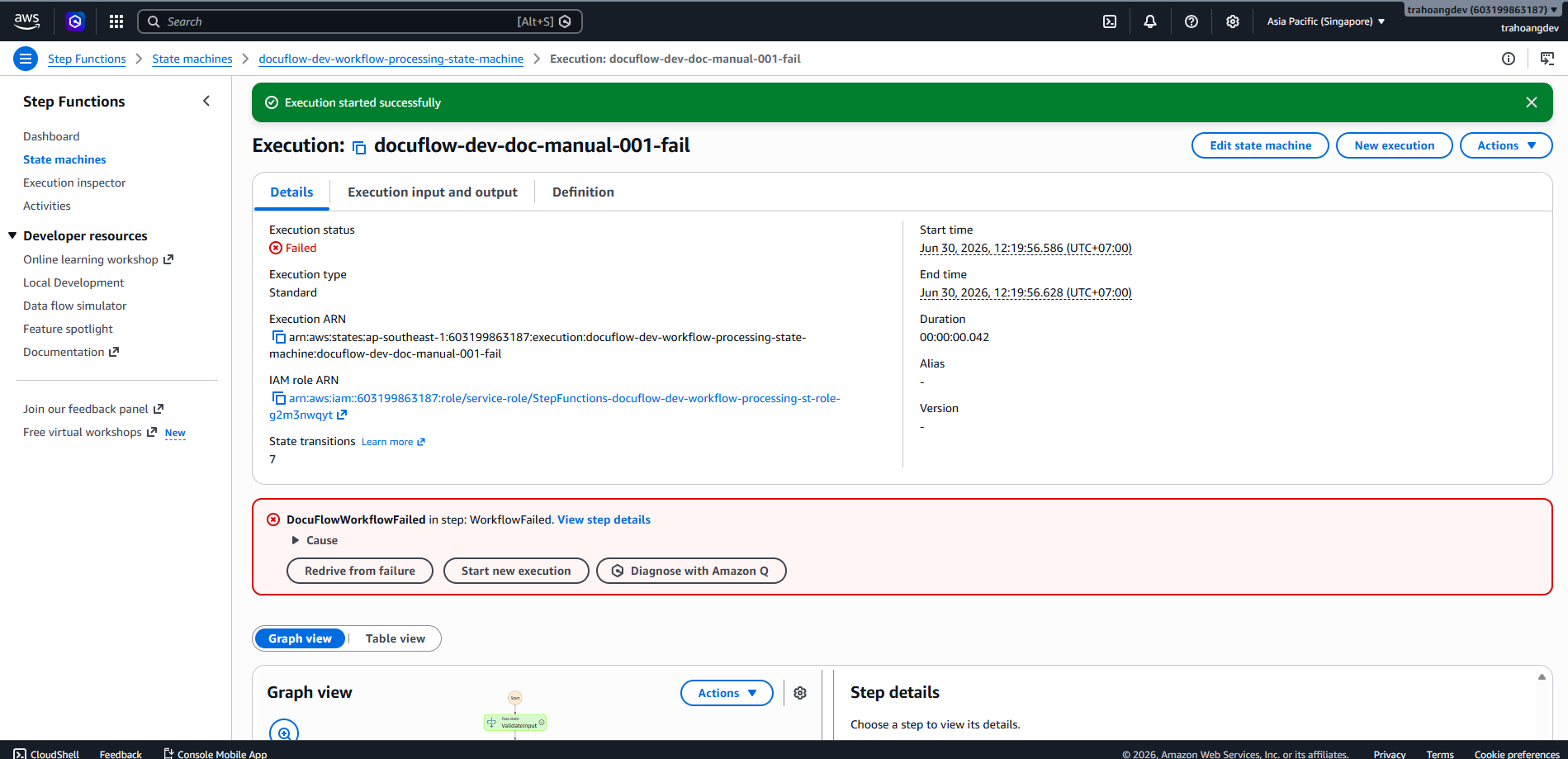Go to Dashboard in the sidebar
Image resolution: width=1568 pixels, height=759 pixels.
click(51, 136)
